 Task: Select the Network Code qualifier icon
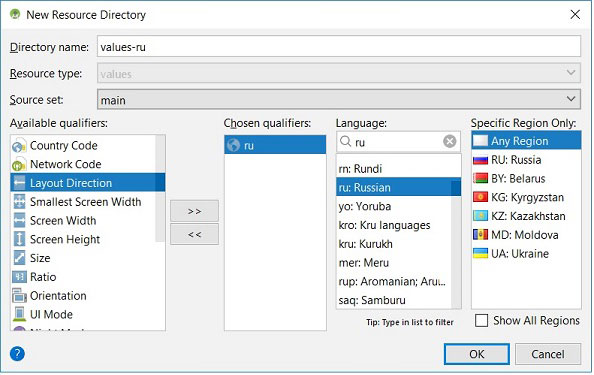pos(19,165)
